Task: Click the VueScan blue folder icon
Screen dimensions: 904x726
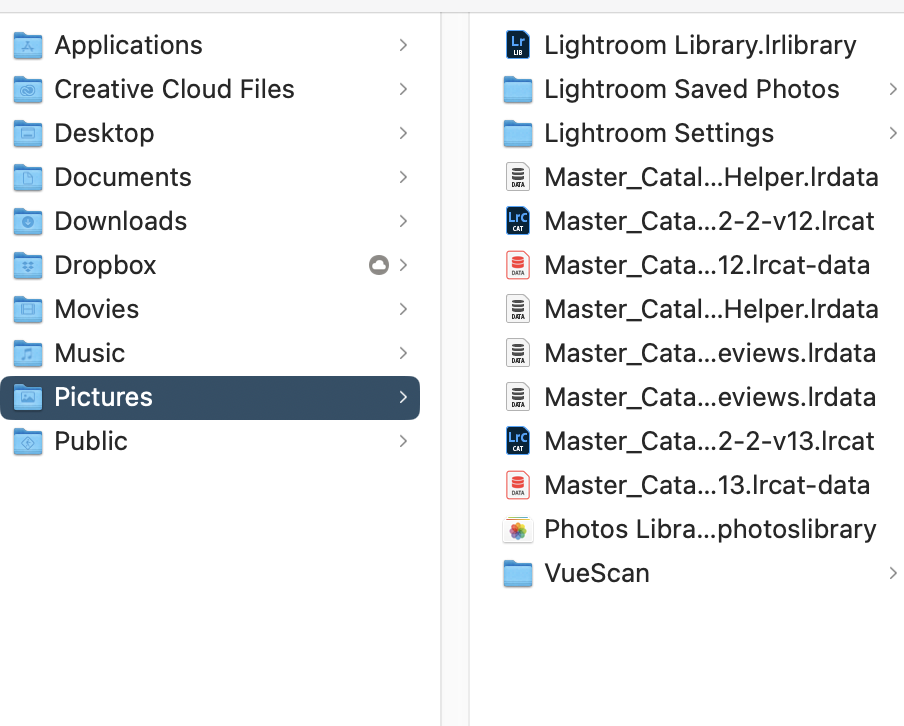Action: (517, 573)
